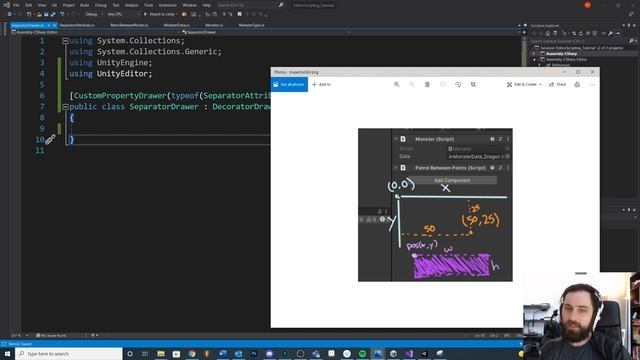Open Photoshop from the taskbar

(x=254, y=353)
